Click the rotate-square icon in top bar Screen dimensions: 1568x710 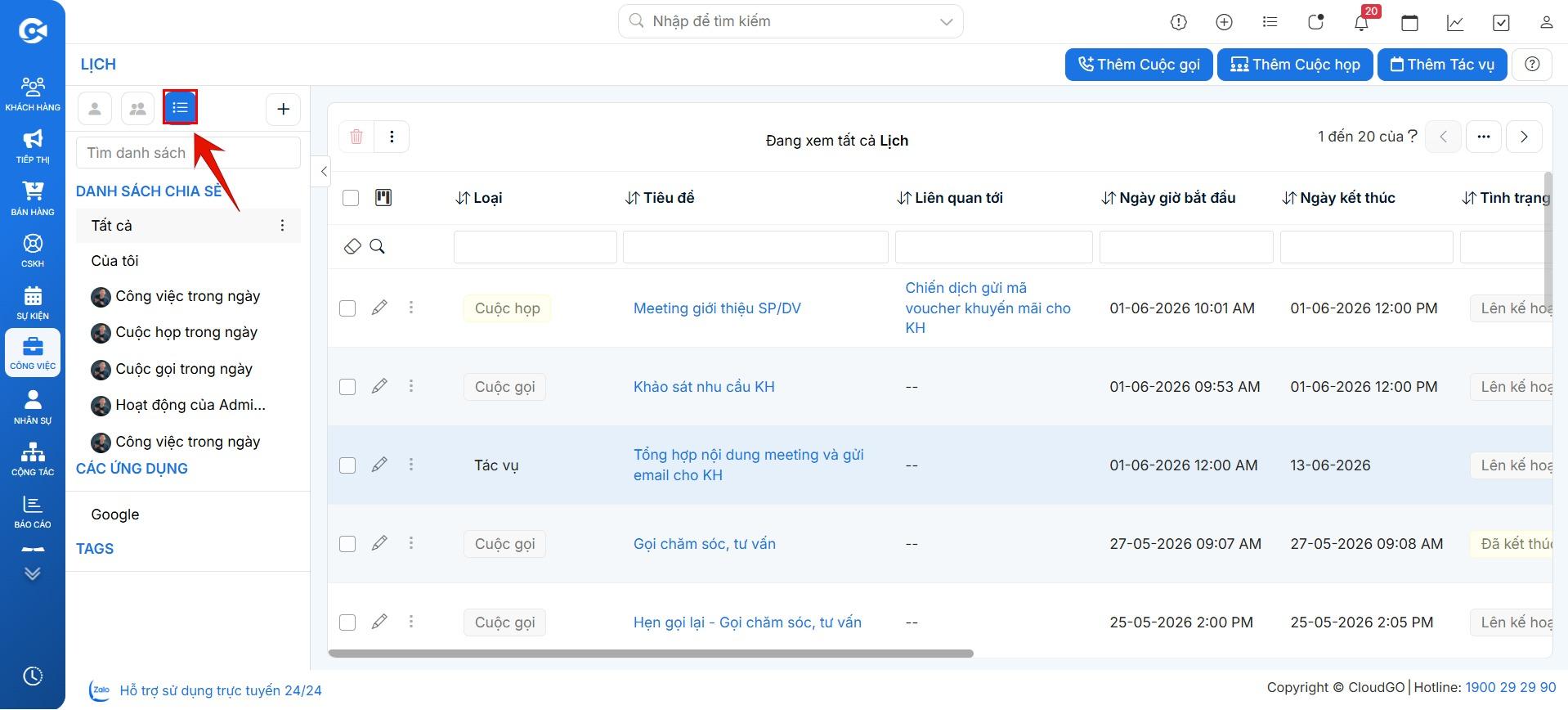[1315, 22]
